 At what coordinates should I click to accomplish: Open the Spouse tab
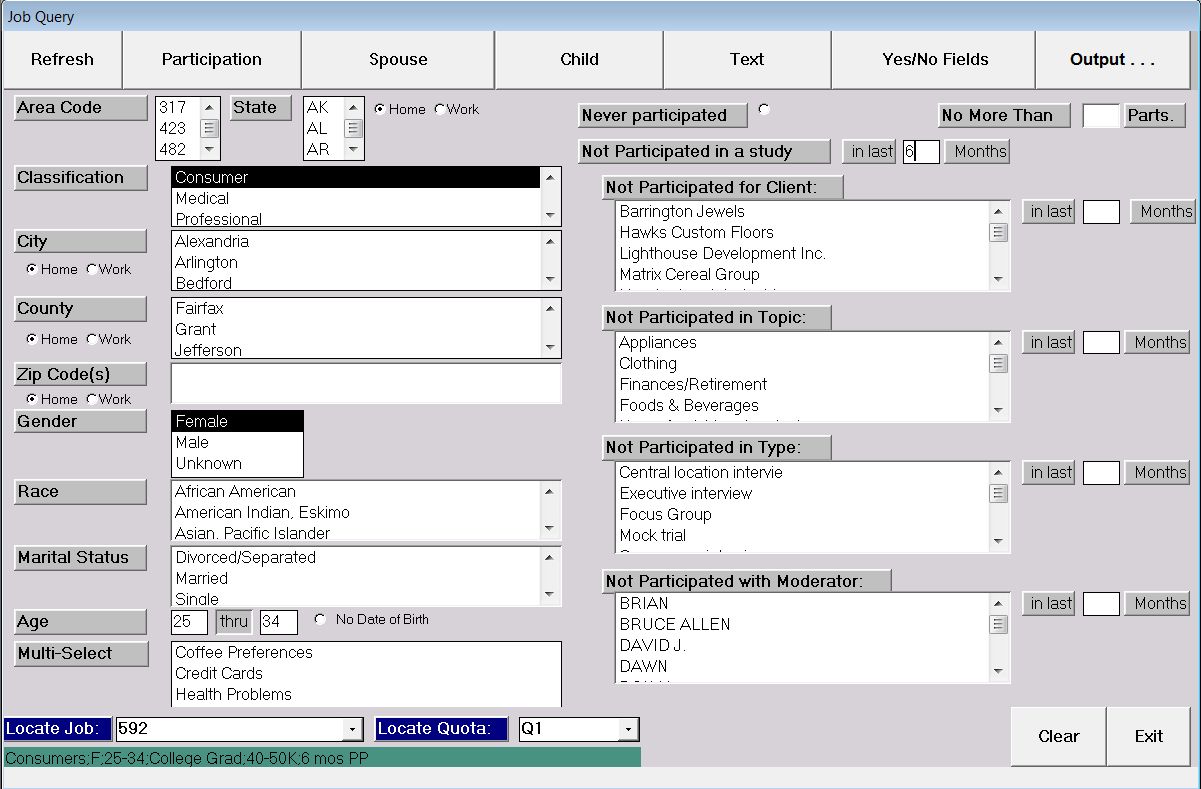[x=398, y=60]
